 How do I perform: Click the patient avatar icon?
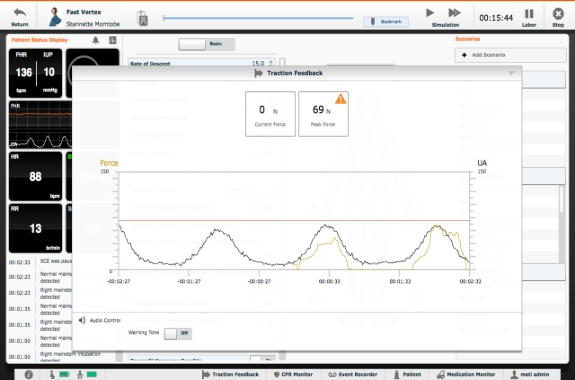[x=55, y=17]
